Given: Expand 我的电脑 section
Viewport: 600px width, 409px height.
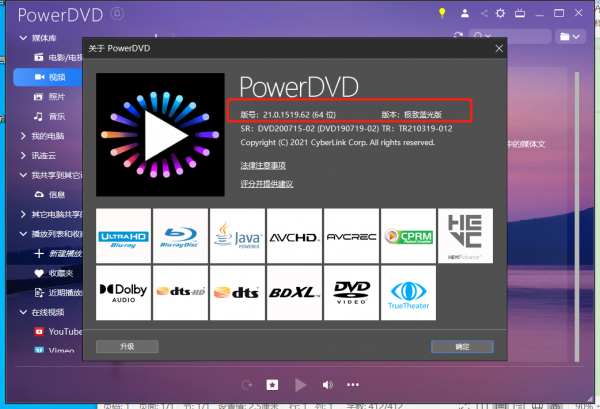Looking at the screenshot, I should coord(23,136).
